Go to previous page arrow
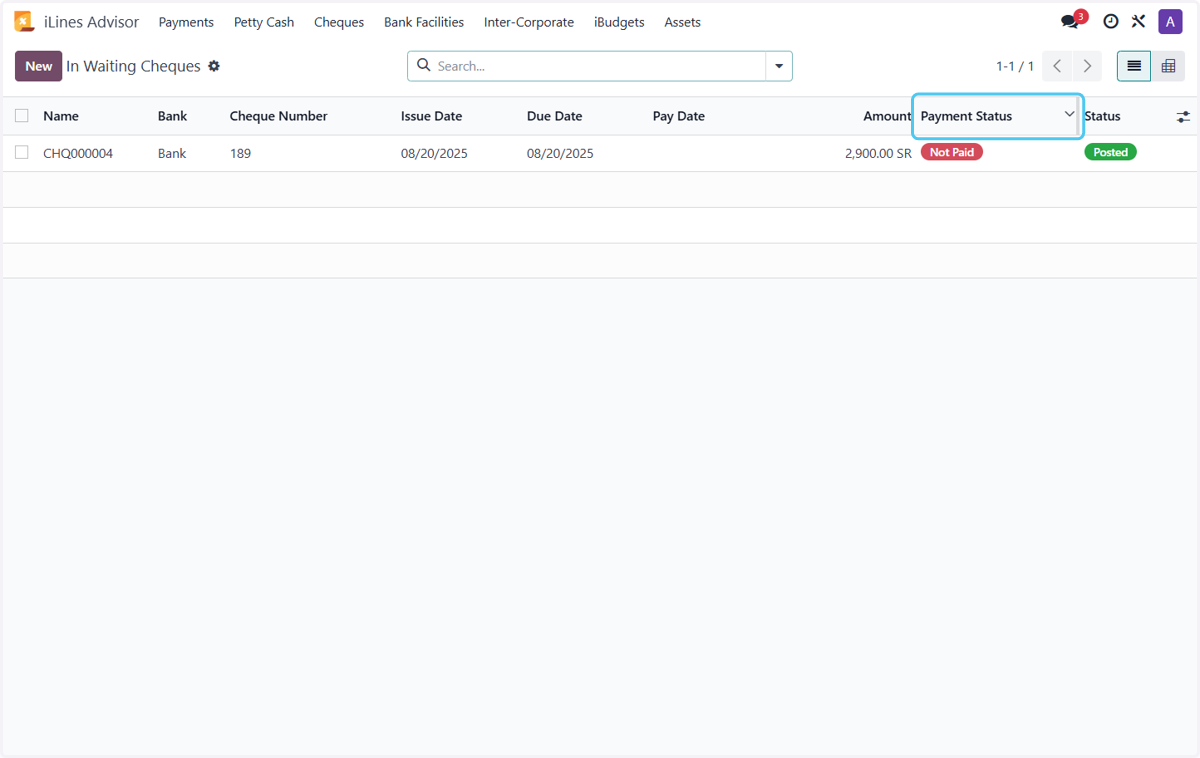Viewport: 1200px width, 758px height. [x=1057, y=66]
